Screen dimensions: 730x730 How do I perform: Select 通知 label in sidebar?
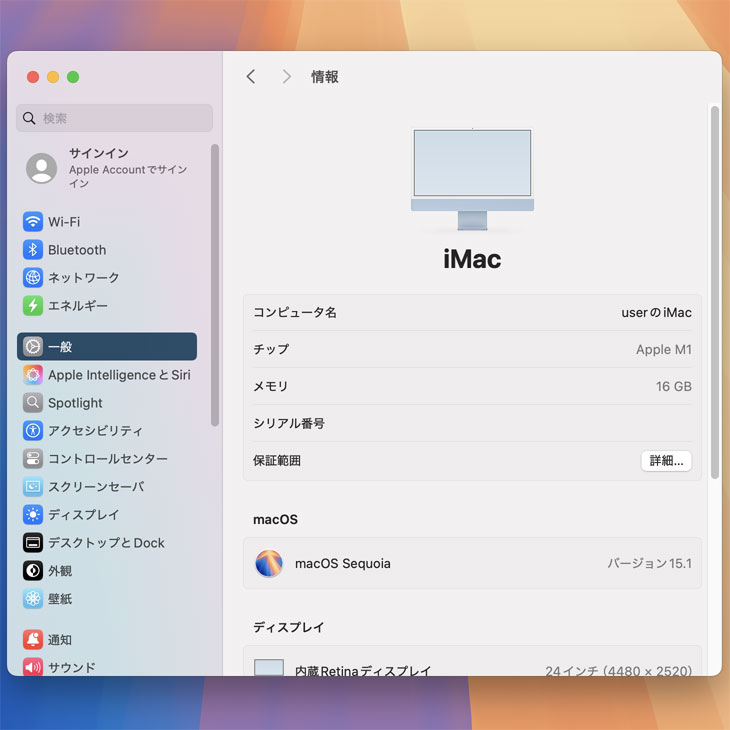[60, 640]
